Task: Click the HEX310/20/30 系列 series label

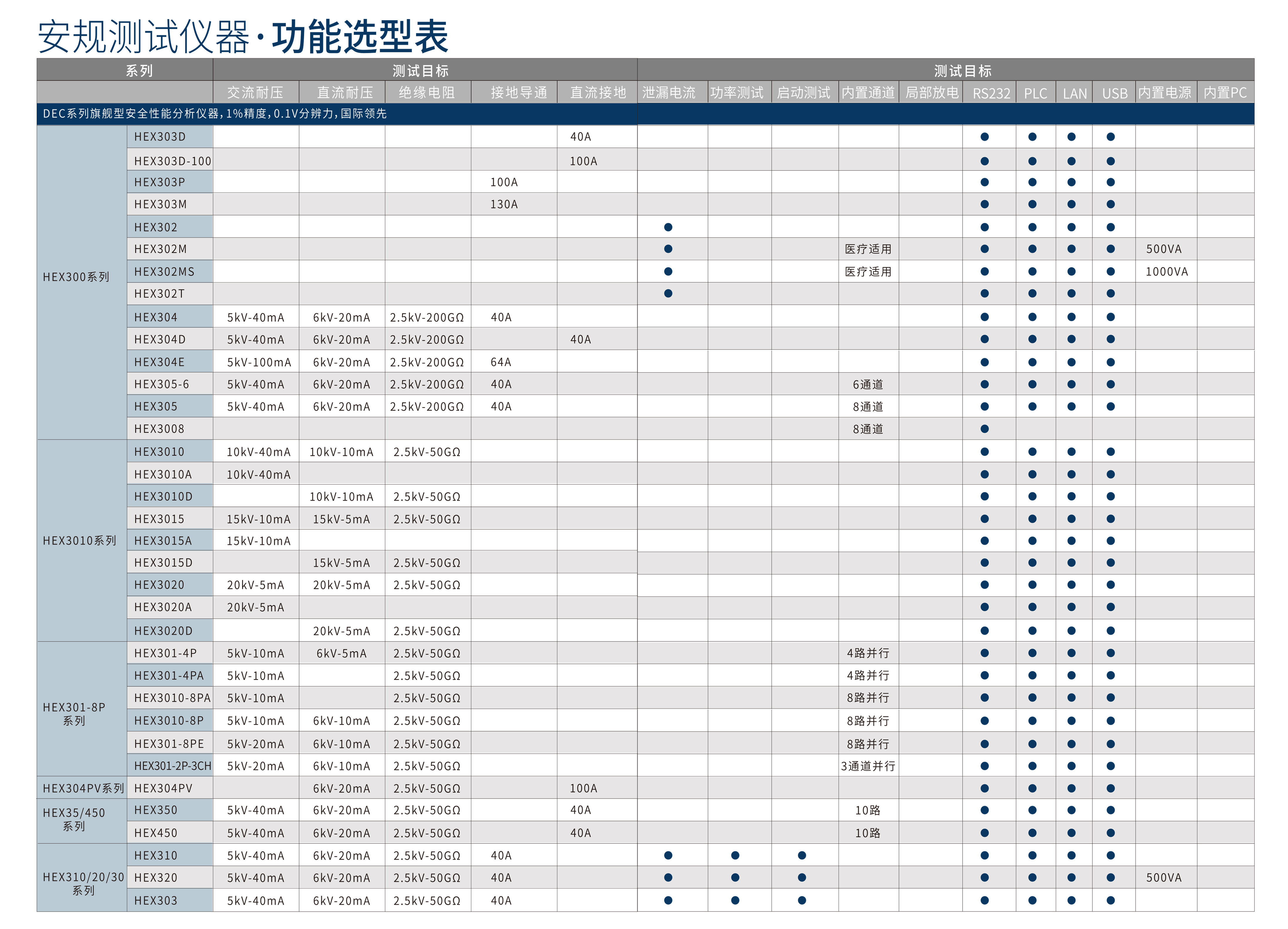Action: click(83, 884)
